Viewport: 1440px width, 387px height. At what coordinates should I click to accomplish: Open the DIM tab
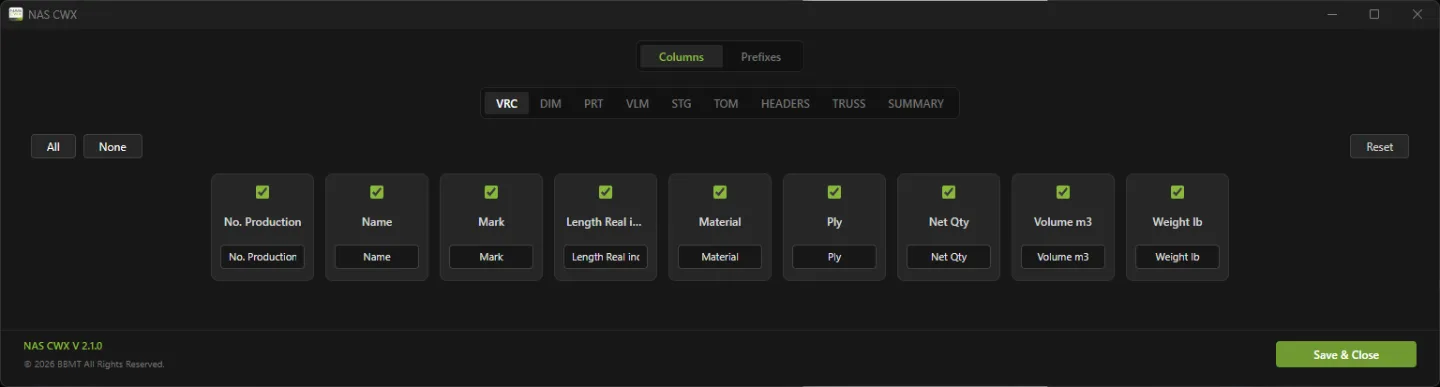coord(551,104)
